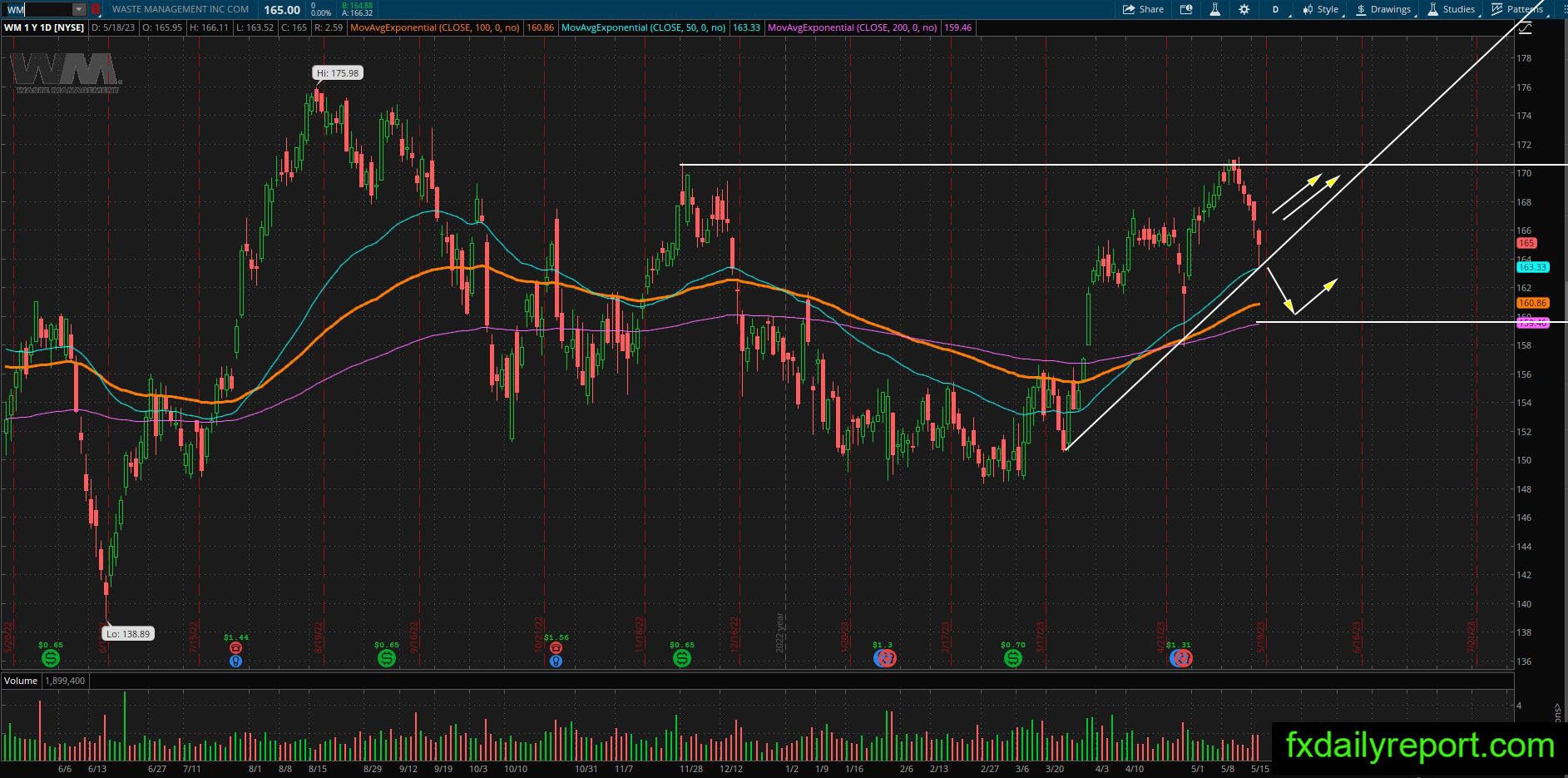Image resolution: width=1568 pixels, height=778 pixels.
Task: Click the $0.65 dividend icon near 6/6
Action: coord(51,658)
